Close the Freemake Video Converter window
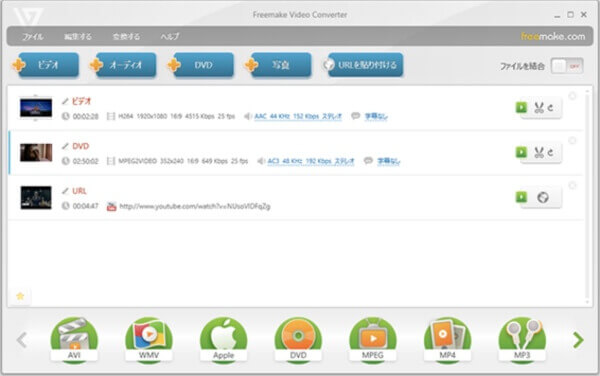This screenshot has height=376, width=600. (x=584, y=15)
